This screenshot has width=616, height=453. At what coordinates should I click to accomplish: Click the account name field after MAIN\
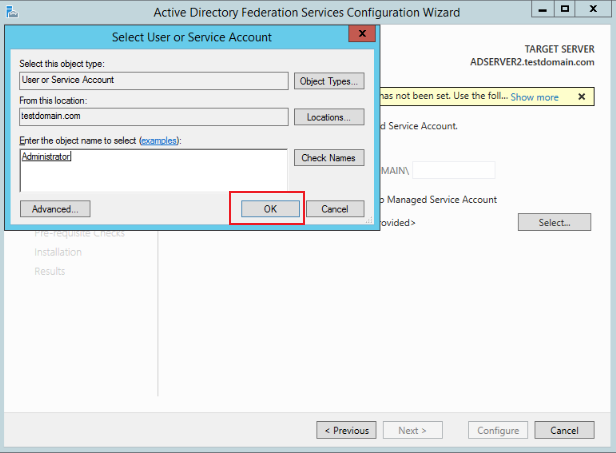coord(454,170)
